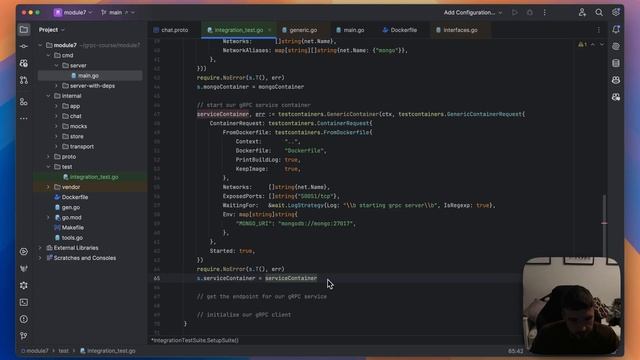
Task: Click the serviceContainer variable on line 47
Action: tap(223, 114)
